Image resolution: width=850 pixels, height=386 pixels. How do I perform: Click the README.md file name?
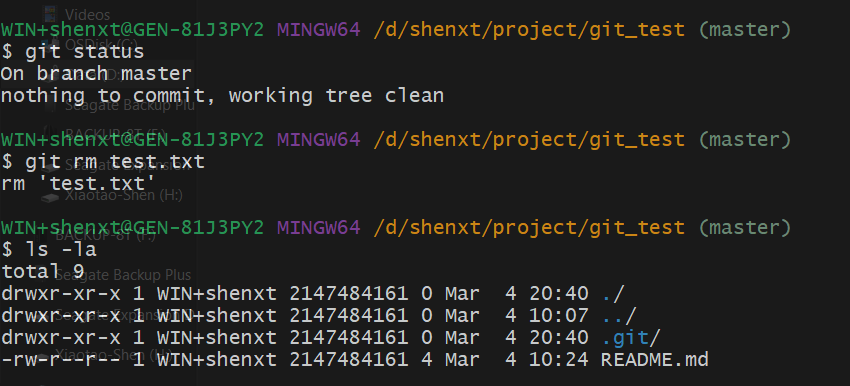pyautogui.click(x=654, y=359)
